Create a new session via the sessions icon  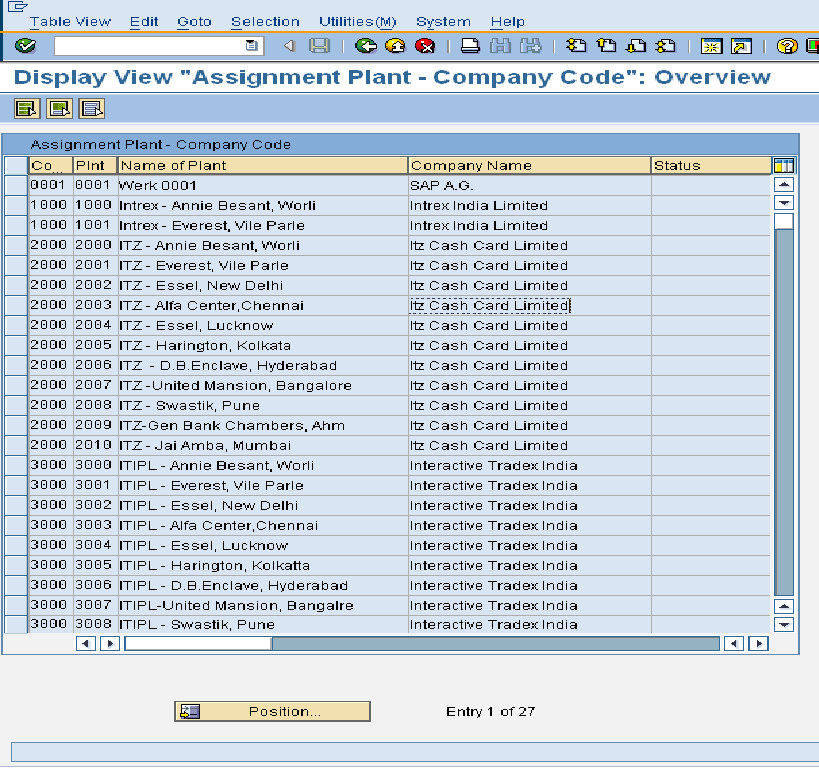(710, 46)
